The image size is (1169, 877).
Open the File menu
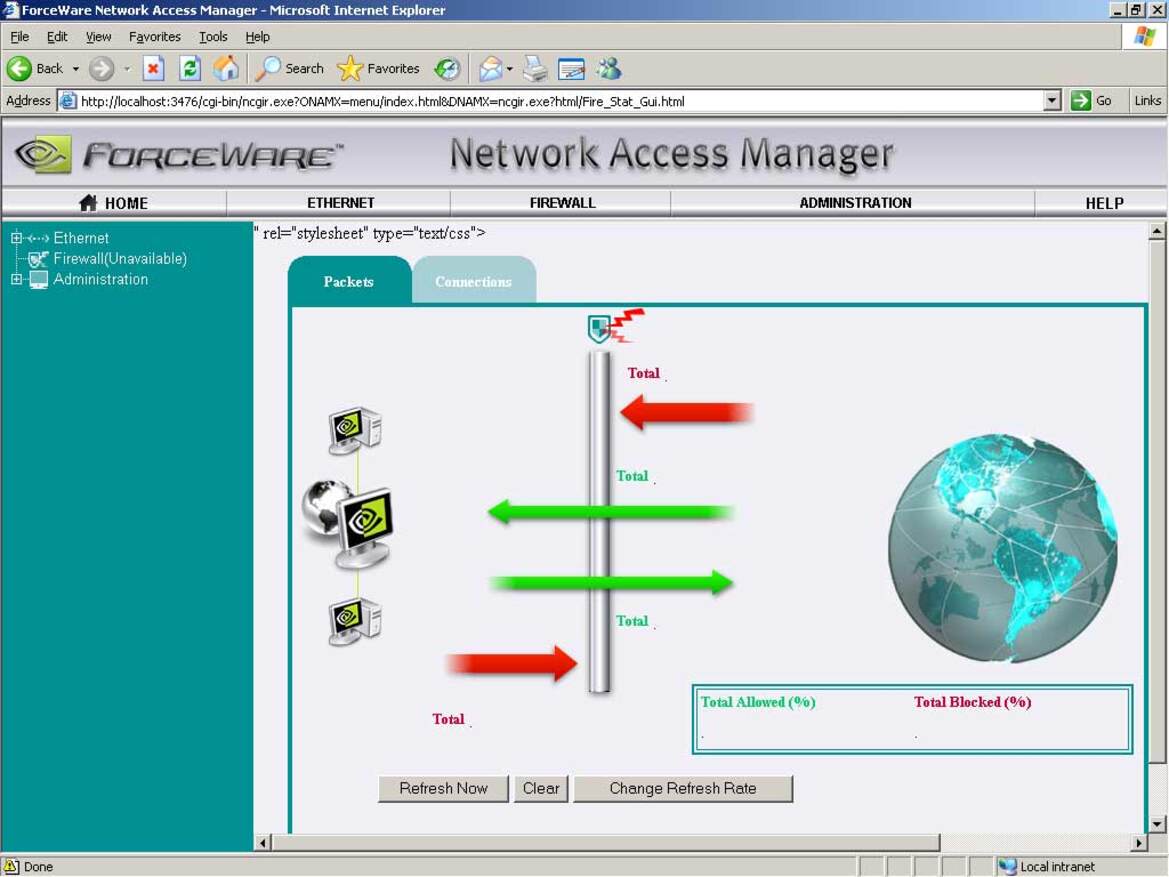19,37
